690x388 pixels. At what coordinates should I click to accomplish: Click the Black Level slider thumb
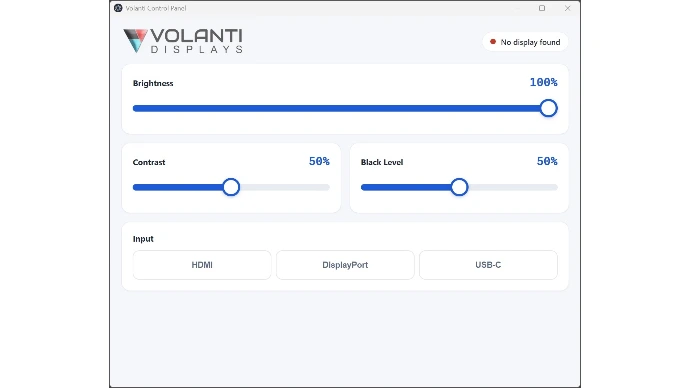click(459, 187)
